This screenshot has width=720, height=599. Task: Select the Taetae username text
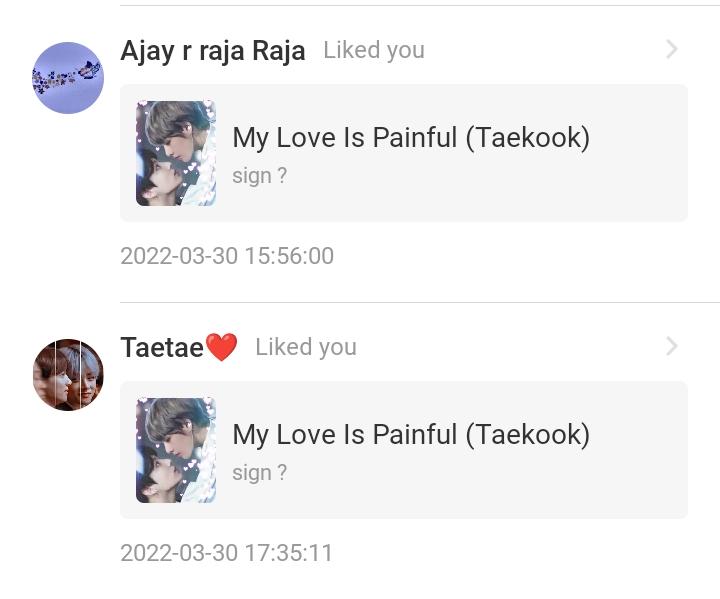tap(161, 347)
